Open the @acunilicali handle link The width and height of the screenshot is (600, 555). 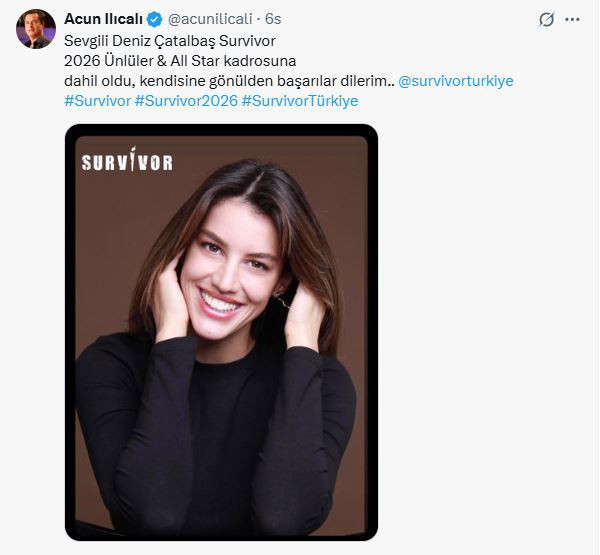(x=210, y=19)
